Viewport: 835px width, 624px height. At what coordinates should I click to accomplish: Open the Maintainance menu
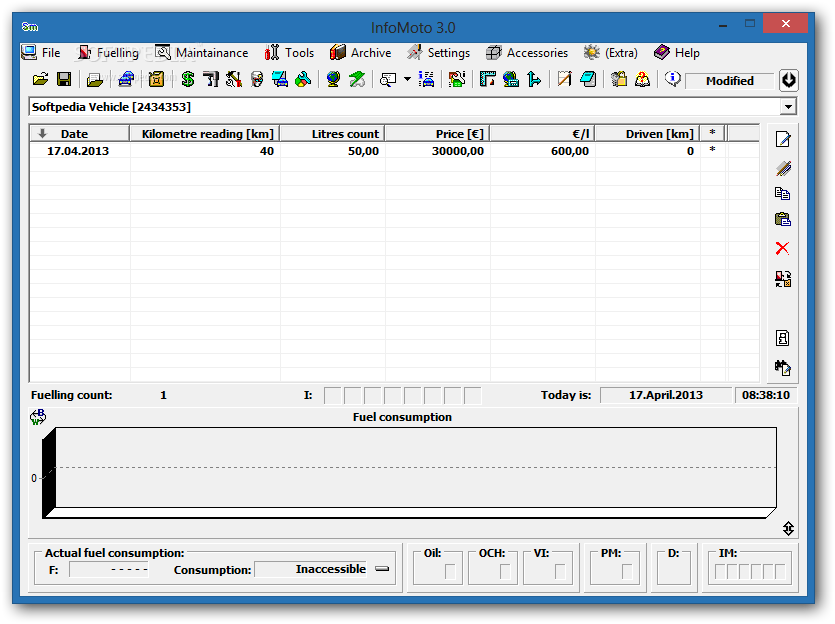point(202,53)
